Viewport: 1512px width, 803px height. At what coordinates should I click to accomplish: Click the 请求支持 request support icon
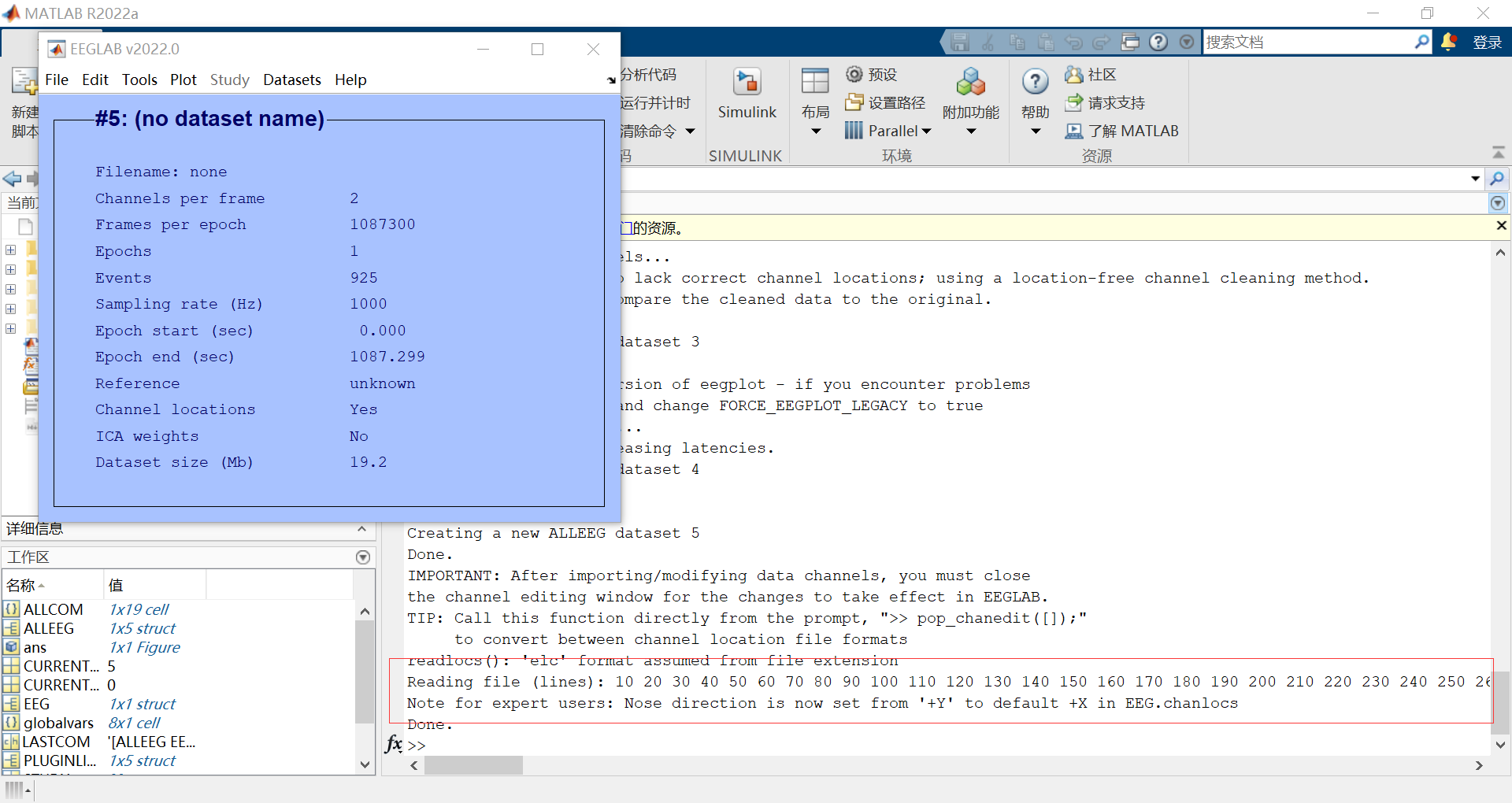coord(1074,102)
